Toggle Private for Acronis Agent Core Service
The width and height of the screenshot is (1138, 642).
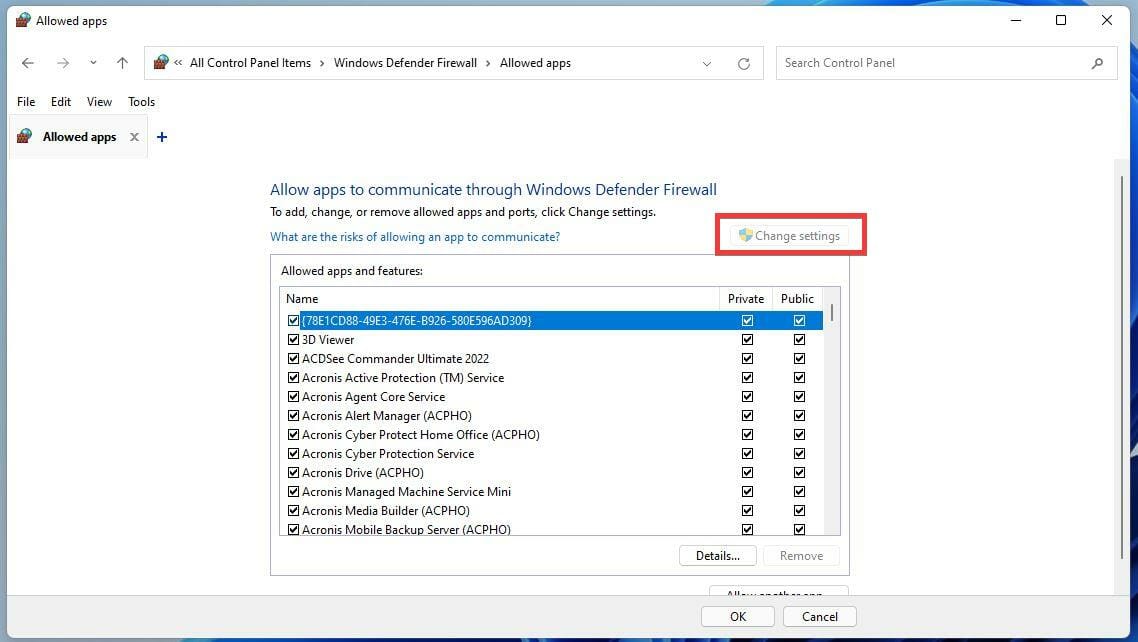(747, 396)
